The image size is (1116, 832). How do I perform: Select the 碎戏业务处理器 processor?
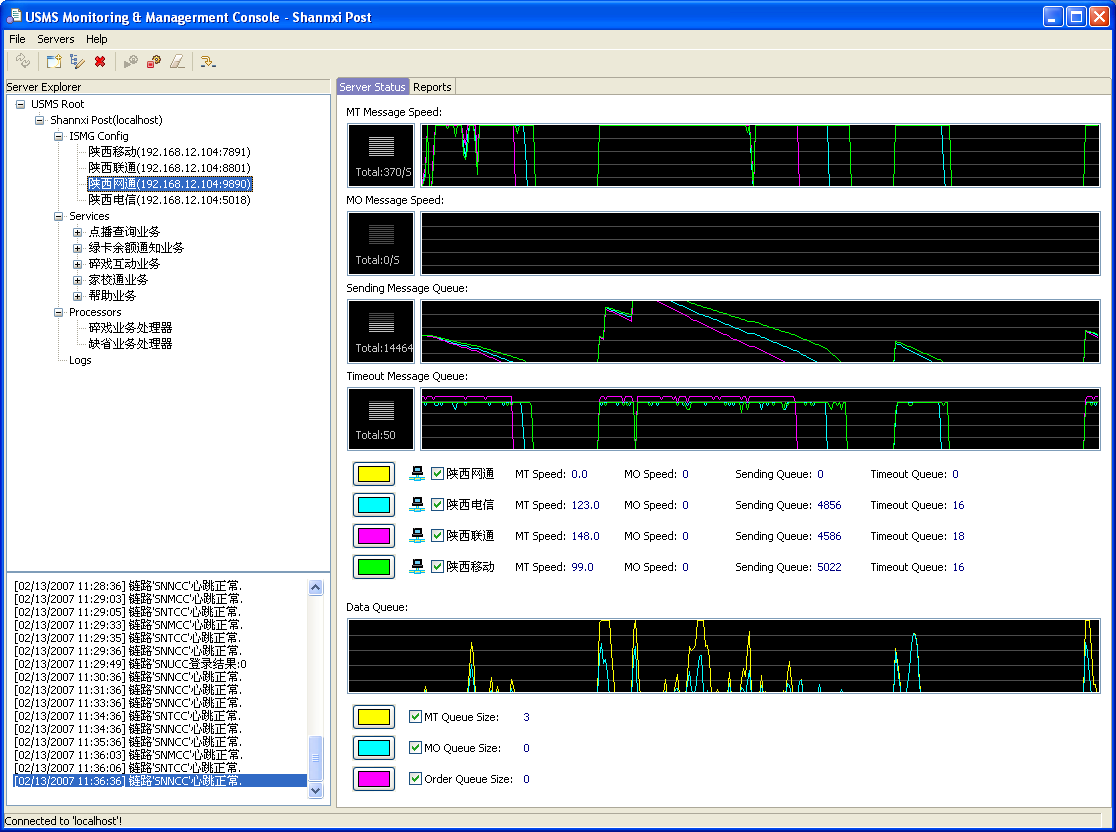click(x=130, y=328)
